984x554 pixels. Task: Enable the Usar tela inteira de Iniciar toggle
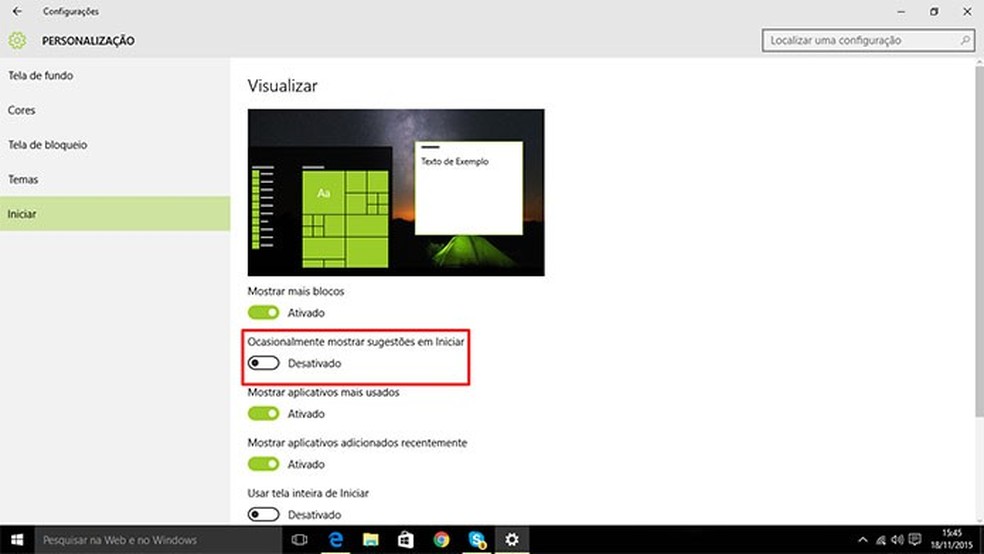point(264,514)
